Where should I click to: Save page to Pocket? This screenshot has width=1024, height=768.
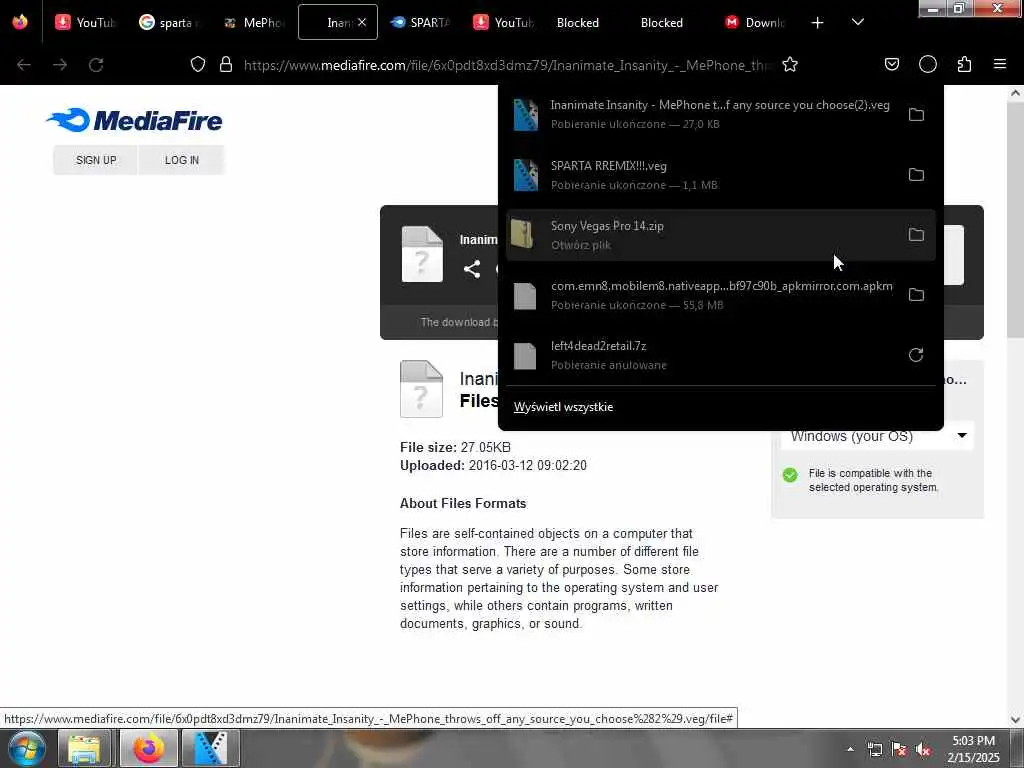click(891, 65)
